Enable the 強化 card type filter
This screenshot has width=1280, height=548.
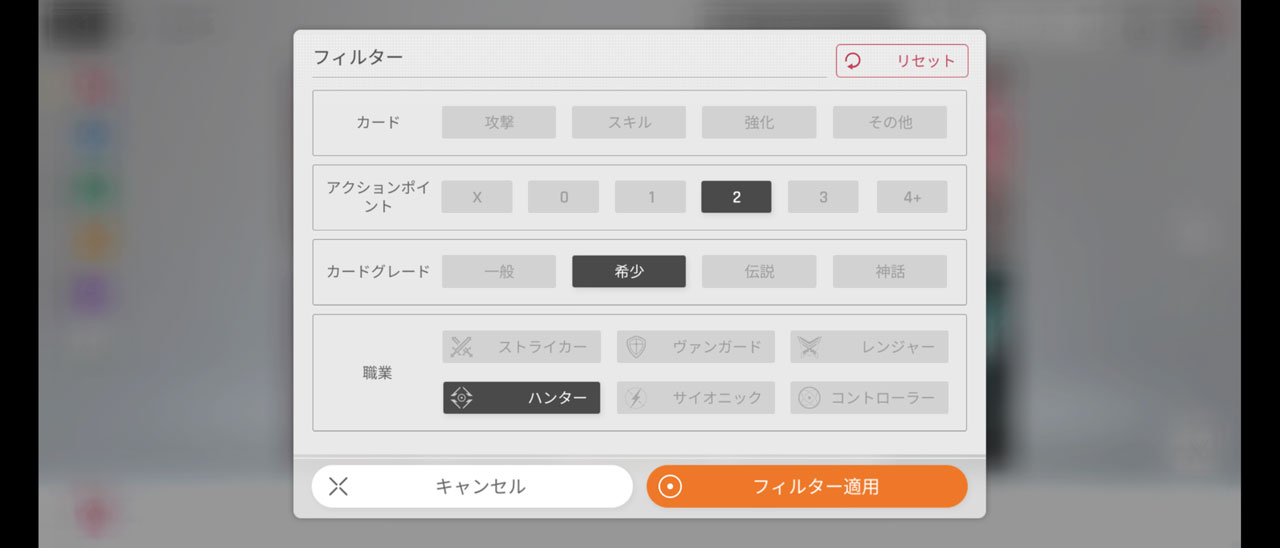(x=759, y=122)
